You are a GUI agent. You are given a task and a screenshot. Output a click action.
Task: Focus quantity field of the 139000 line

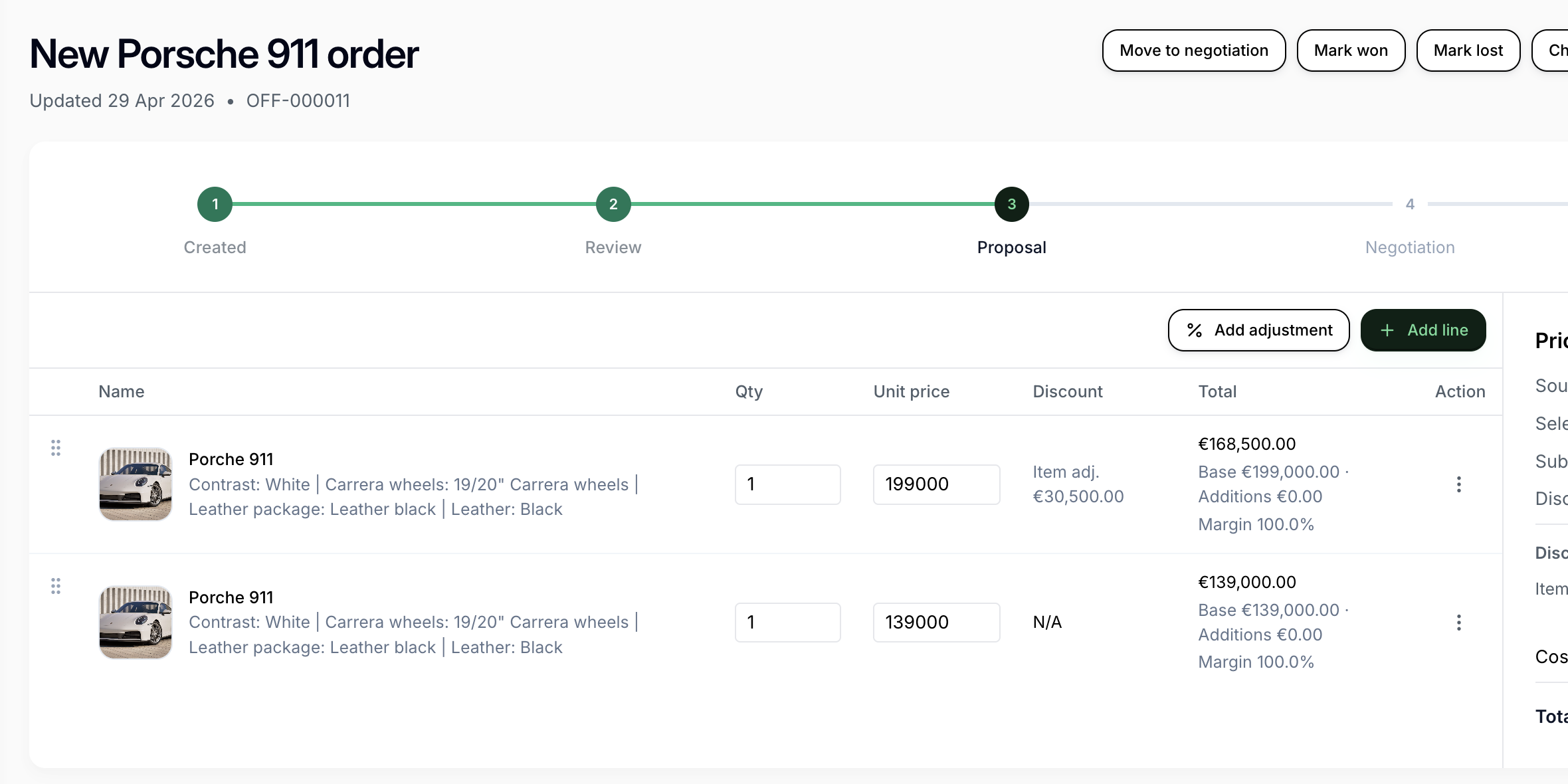pyautogui.click(x=787, y=623)
